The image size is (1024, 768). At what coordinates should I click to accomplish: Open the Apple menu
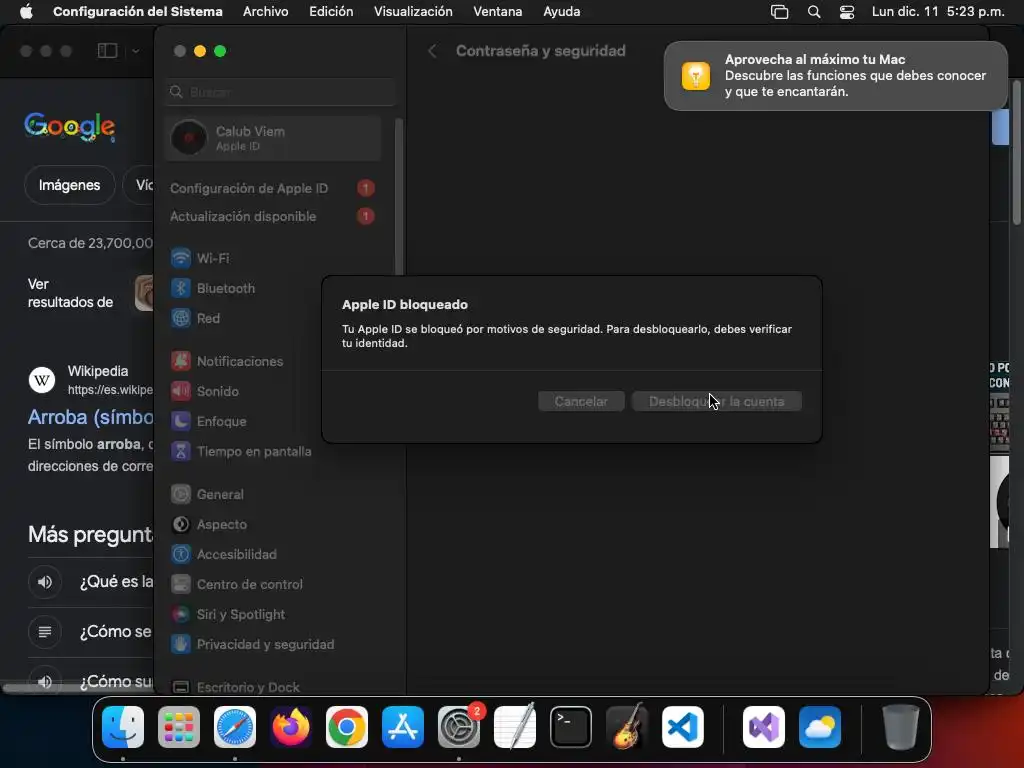tap(26, 12)
